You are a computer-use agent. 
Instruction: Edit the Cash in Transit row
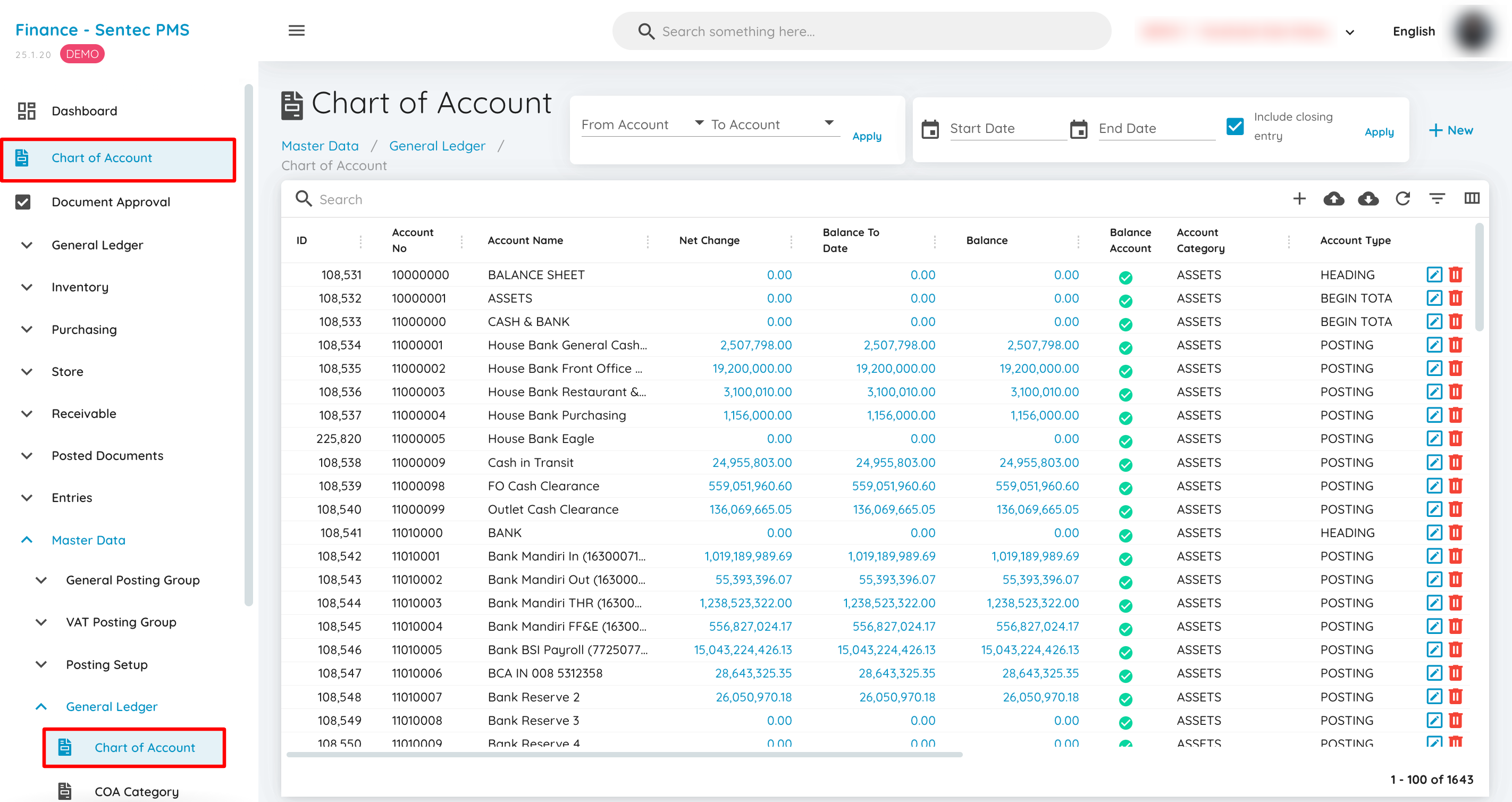(1434, 462)
